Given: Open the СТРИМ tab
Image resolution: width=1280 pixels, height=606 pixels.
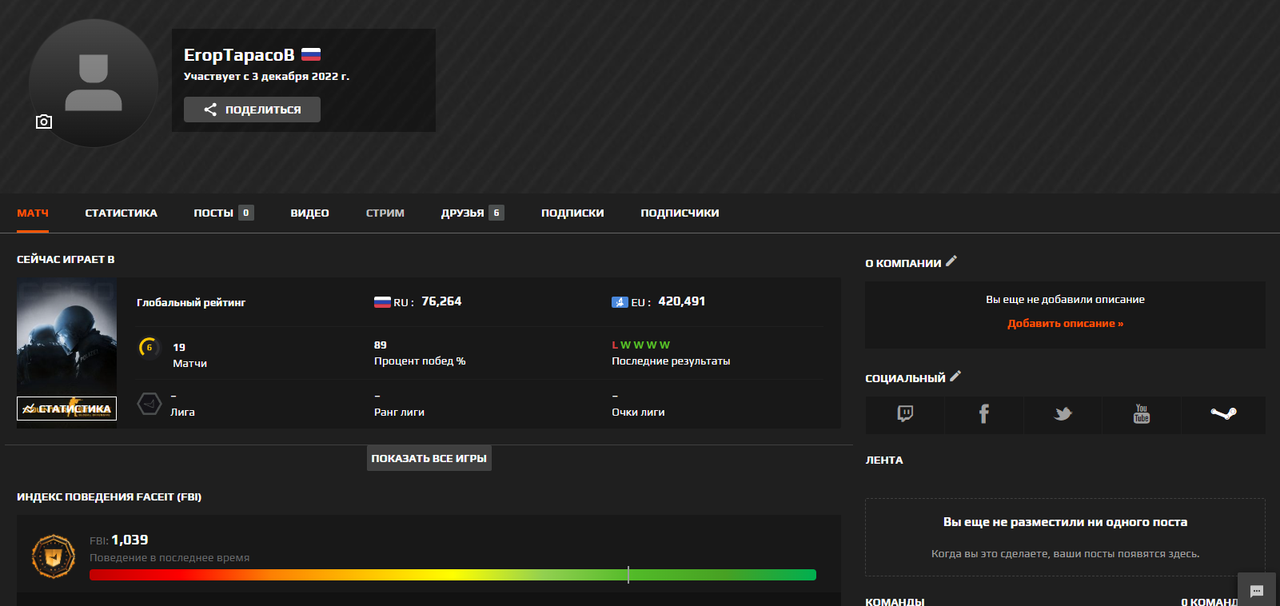Looking at the screenshot, I should pyautogui.click(x=385, y=213).
